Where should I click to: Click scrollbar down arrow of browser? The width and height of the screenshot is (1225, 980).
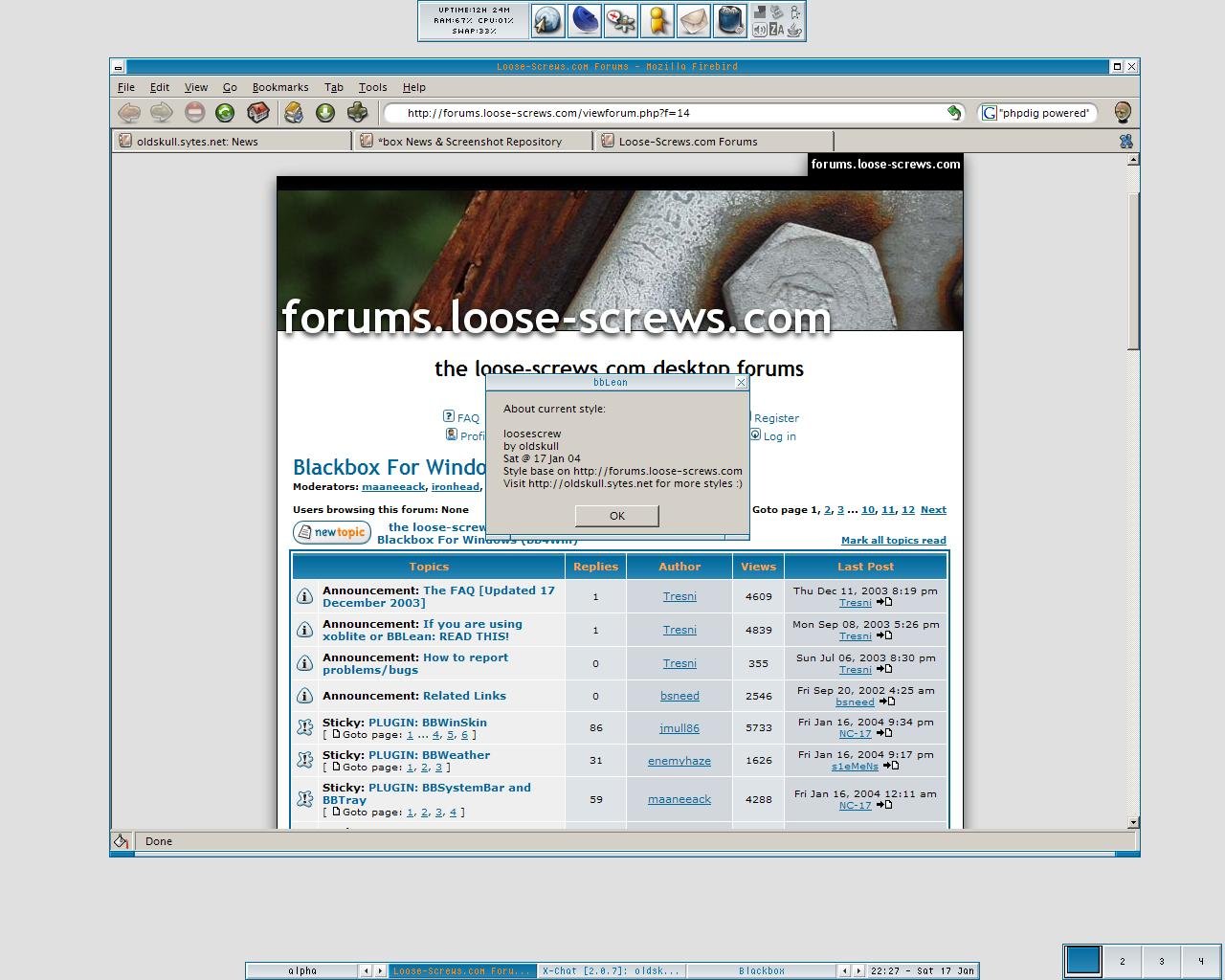(1133, 822)
